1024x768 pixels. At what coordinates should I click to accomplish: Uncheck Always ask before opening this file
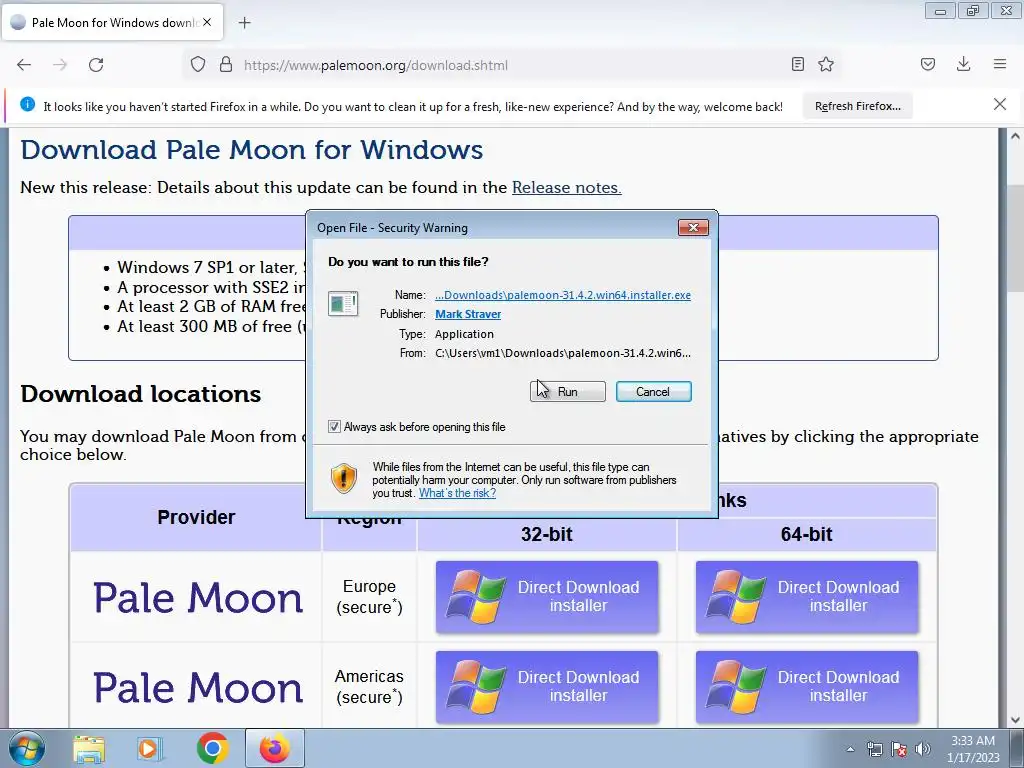(x=334, y=426)
